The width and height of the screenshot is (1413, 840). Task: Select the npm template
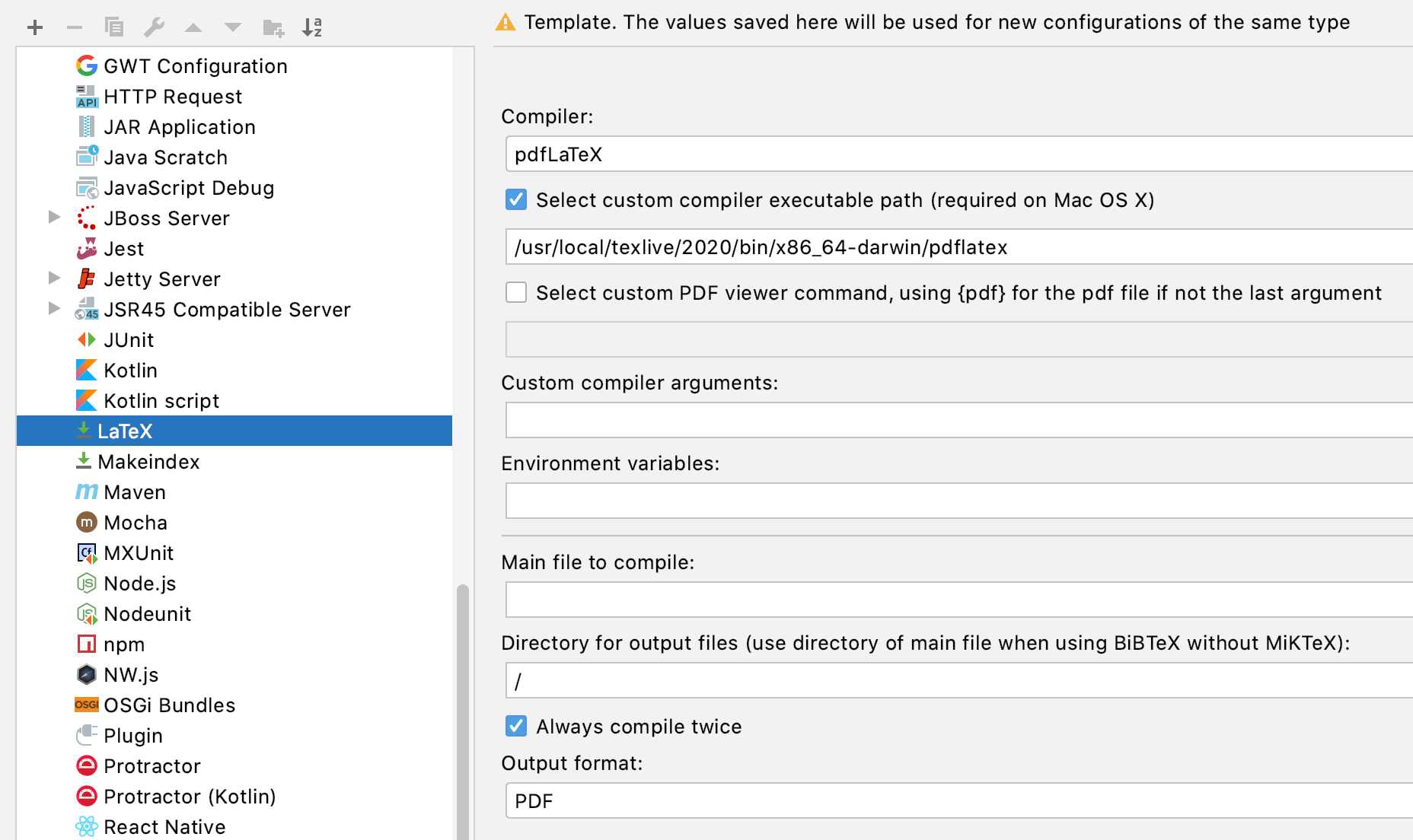pos(124,644)
